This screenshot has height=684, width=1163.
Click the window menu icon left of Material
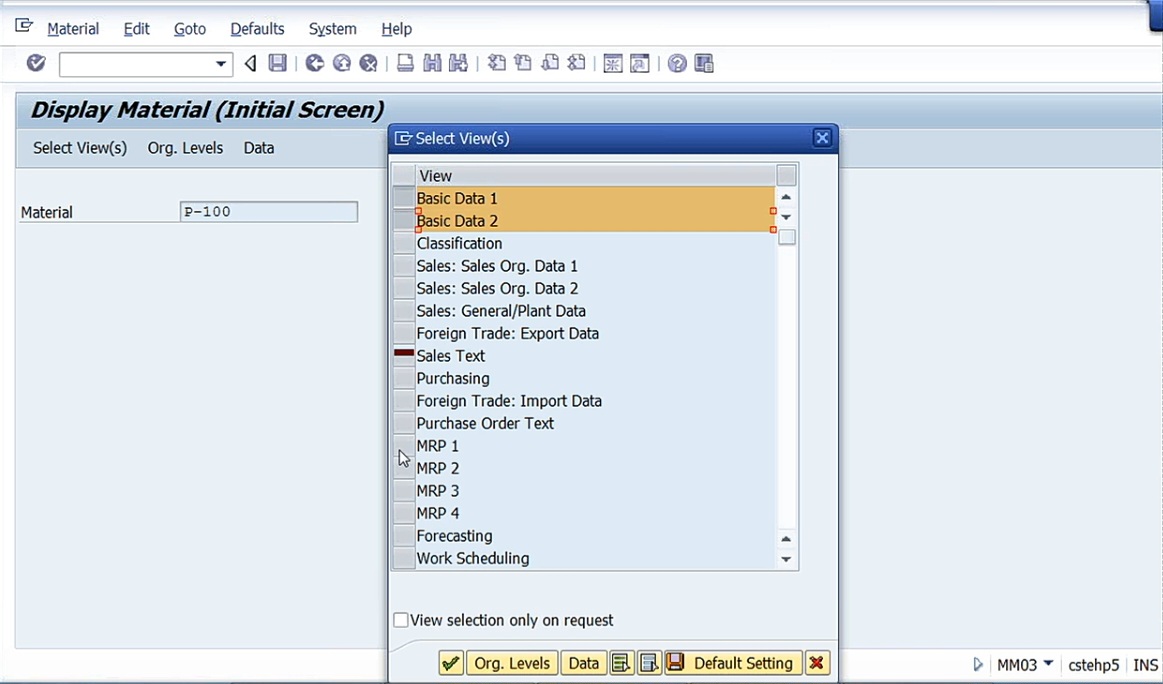pos(24,27)
